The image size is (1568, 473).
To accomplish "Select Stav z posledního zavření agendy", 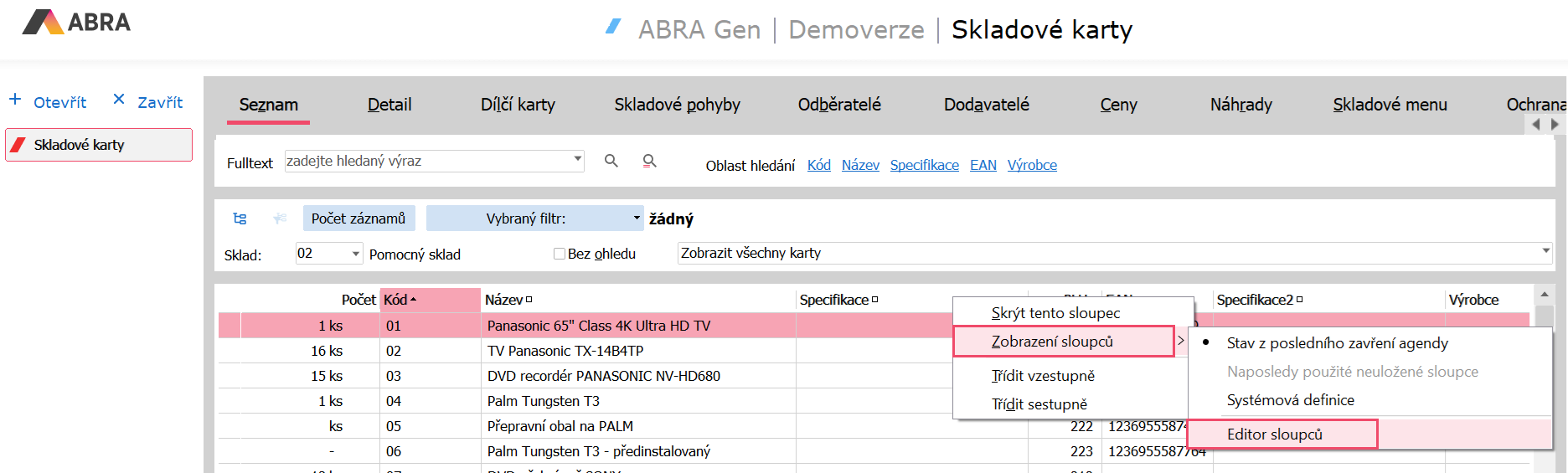I will (x=1337, y=343).
